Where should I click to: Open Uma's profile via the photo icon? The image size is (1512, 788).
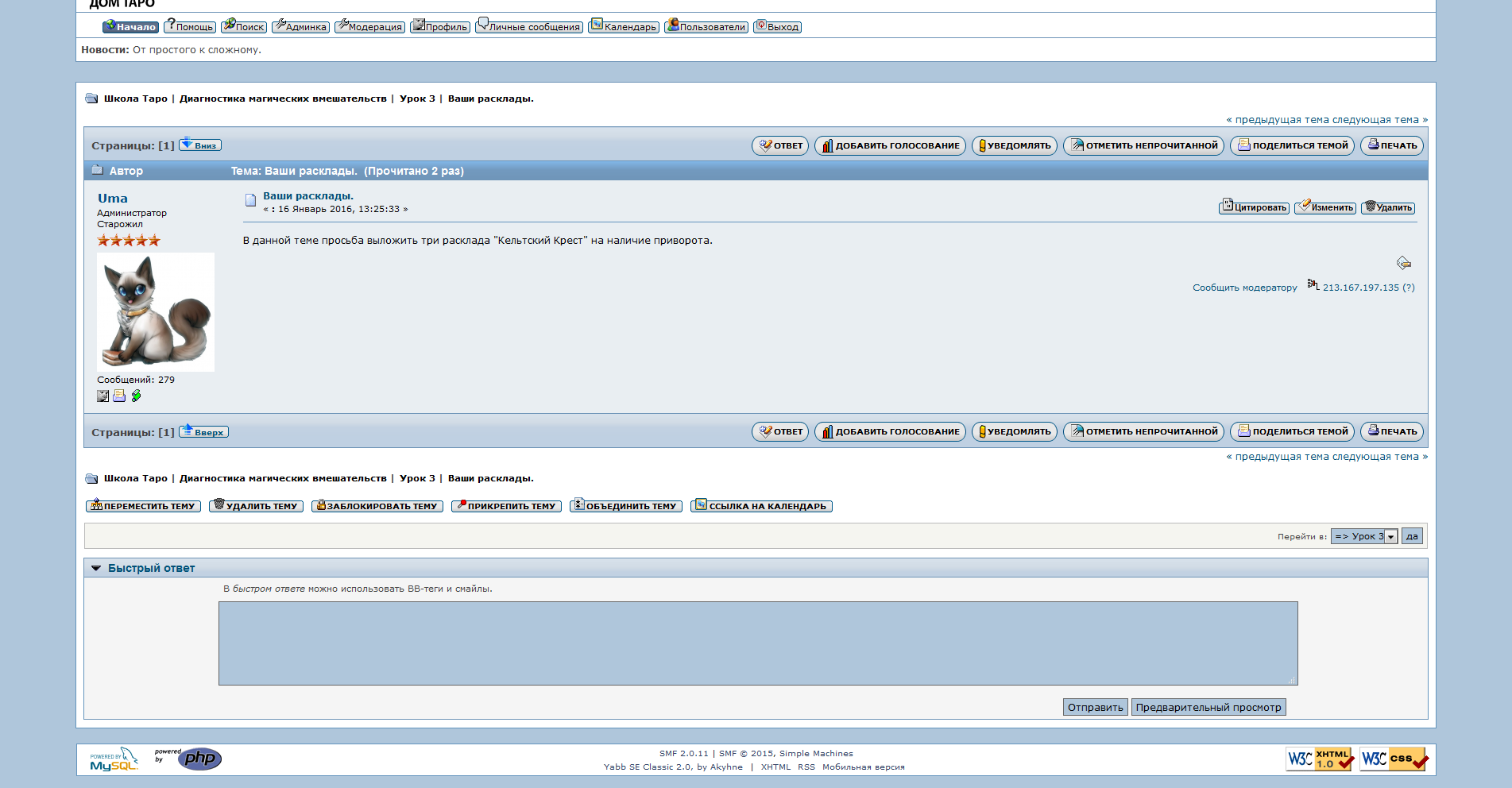102,396
